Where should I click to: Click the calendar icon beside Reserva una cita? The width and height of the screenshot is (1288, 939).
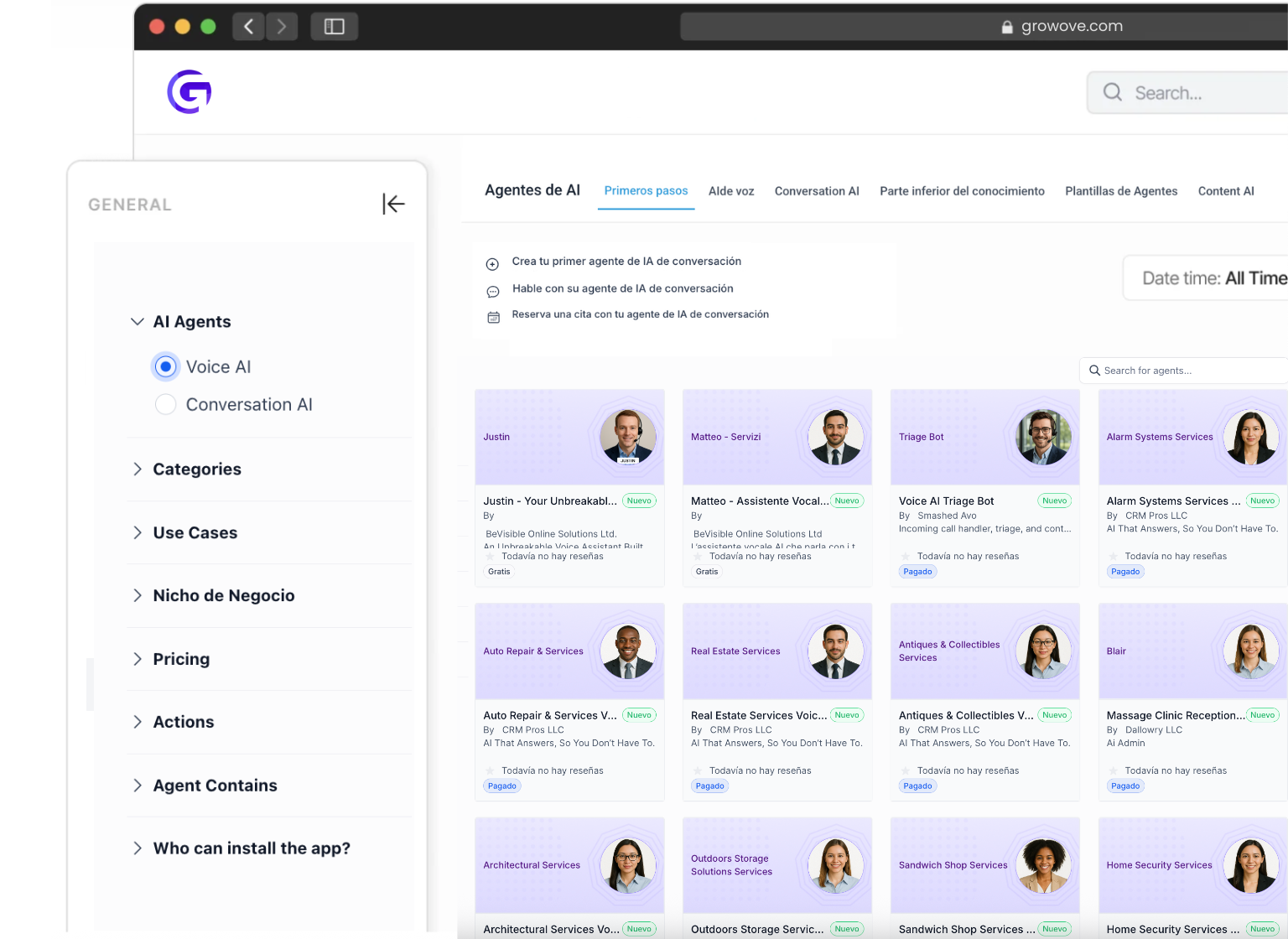point(493,318)
